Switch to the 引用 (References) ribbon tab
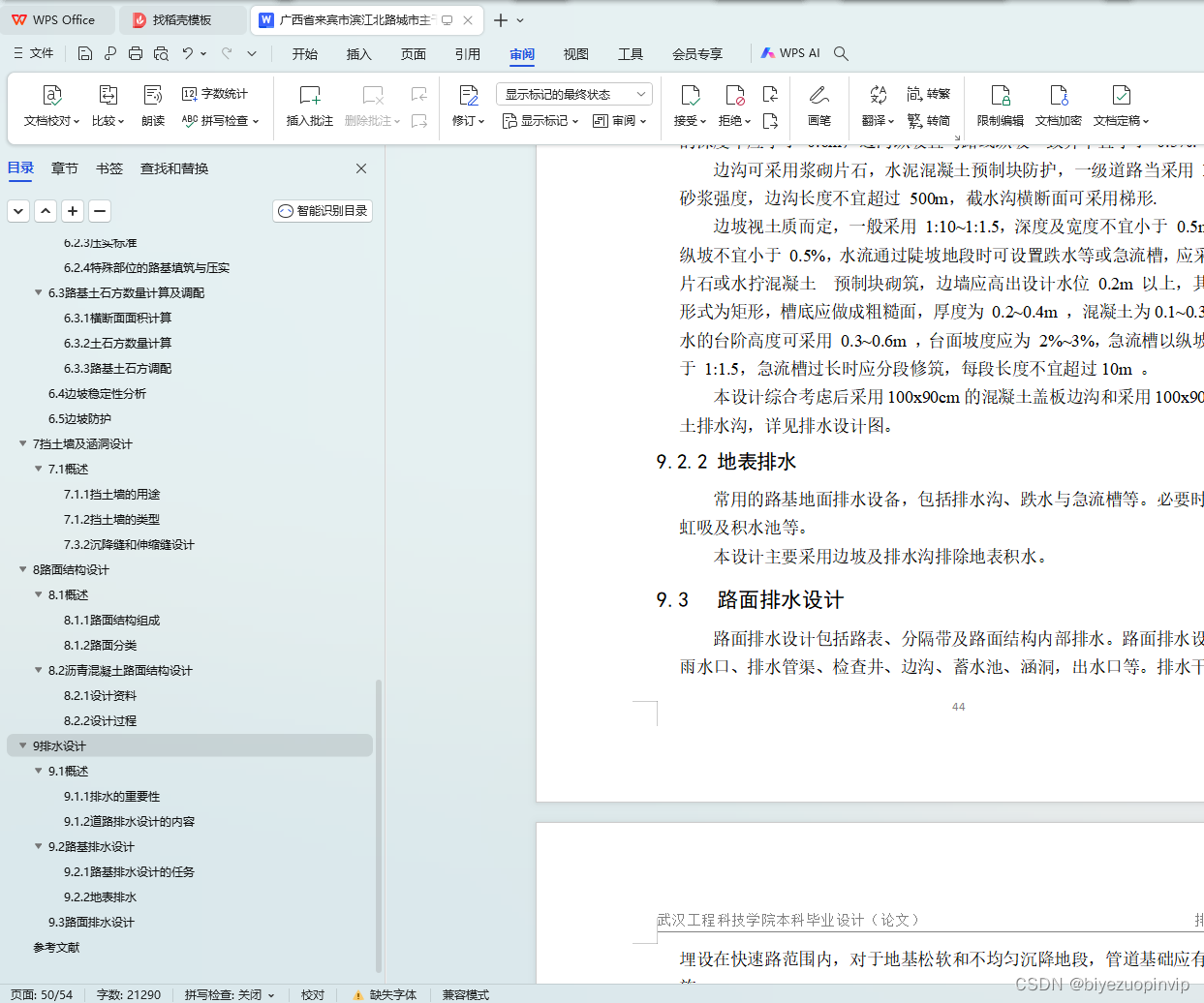 coord(468,54)
